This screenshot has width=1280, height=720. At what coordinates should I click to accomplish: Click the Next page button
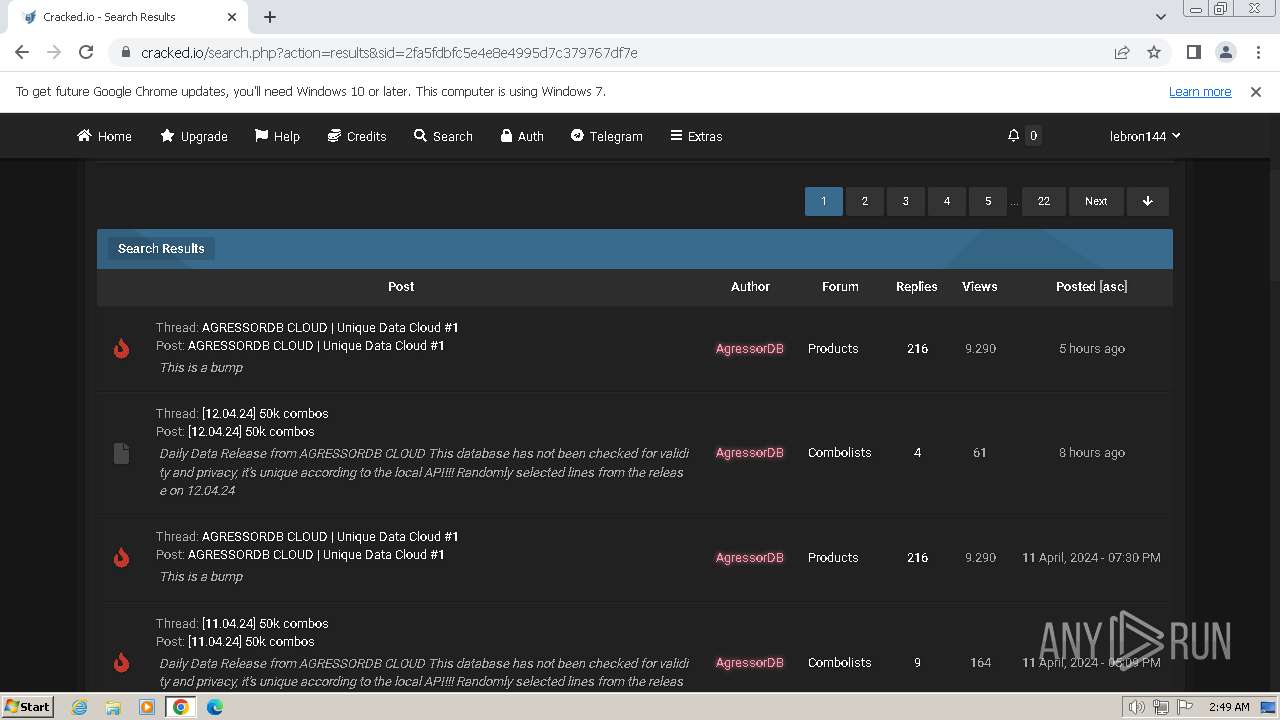(1096, 201)
